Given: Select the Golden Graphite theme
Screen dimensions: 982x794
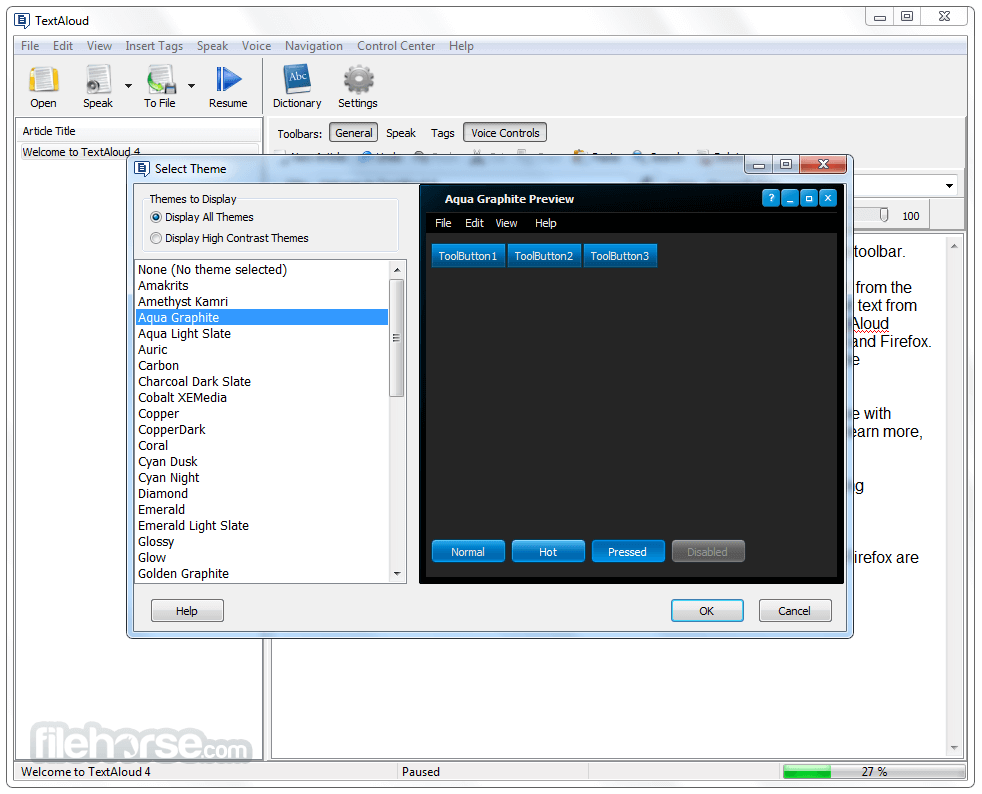Looking at the screenshot, I should (x=262, y=574).
